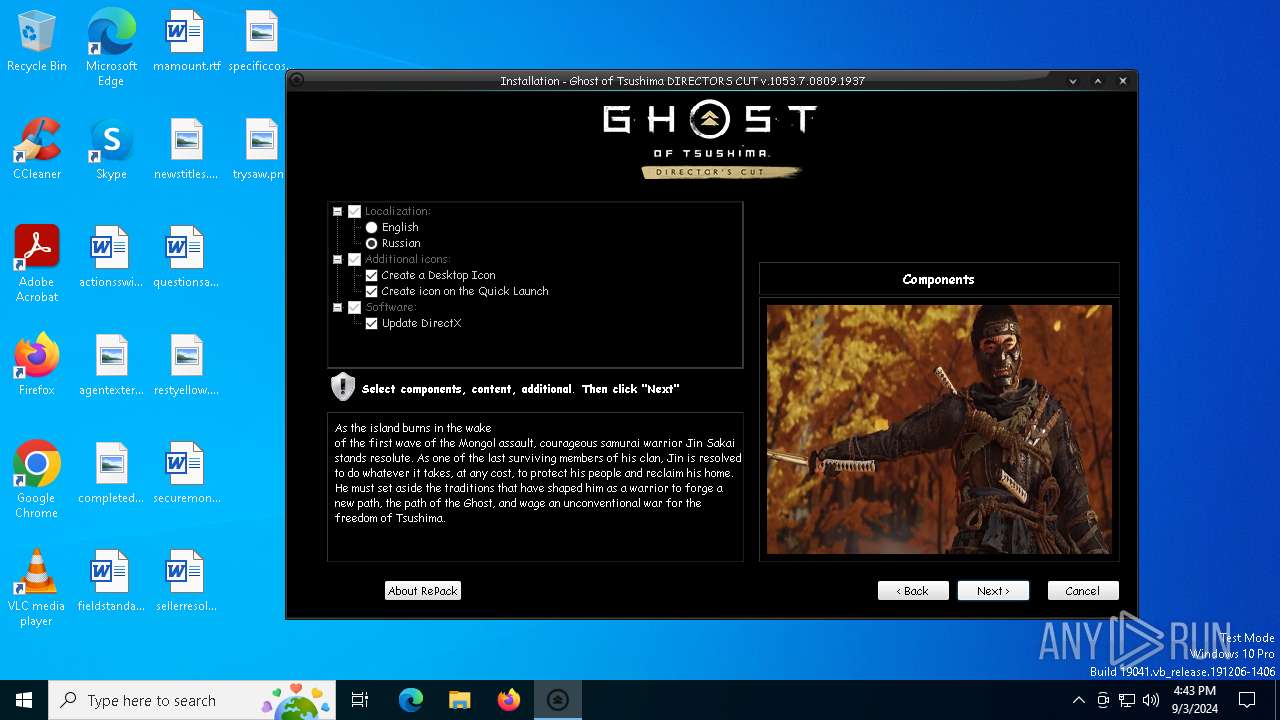Open Firefox desktop shortcut

tap(37, 366)
